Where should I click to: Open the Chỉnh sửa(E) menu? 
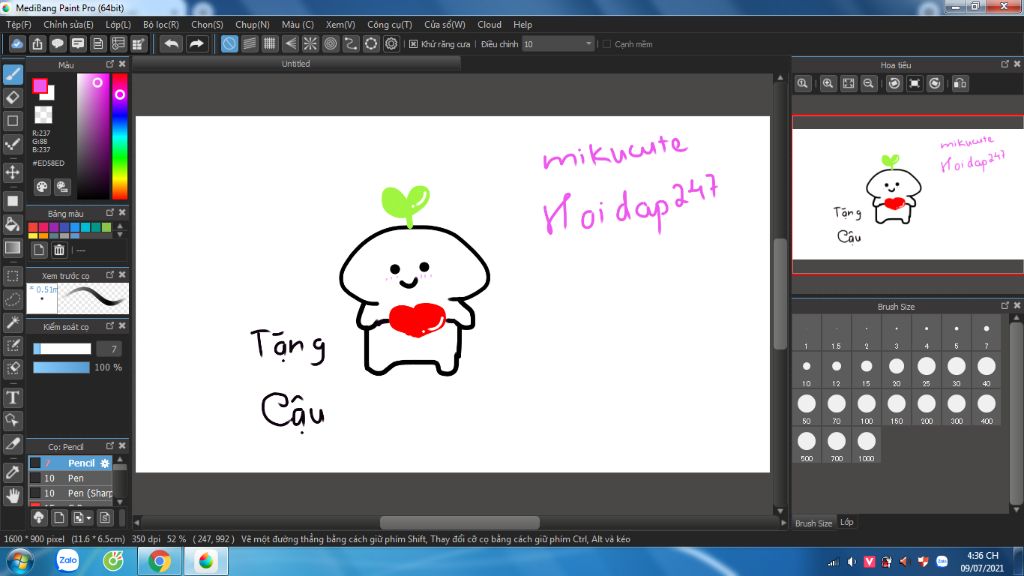point(69,24)
